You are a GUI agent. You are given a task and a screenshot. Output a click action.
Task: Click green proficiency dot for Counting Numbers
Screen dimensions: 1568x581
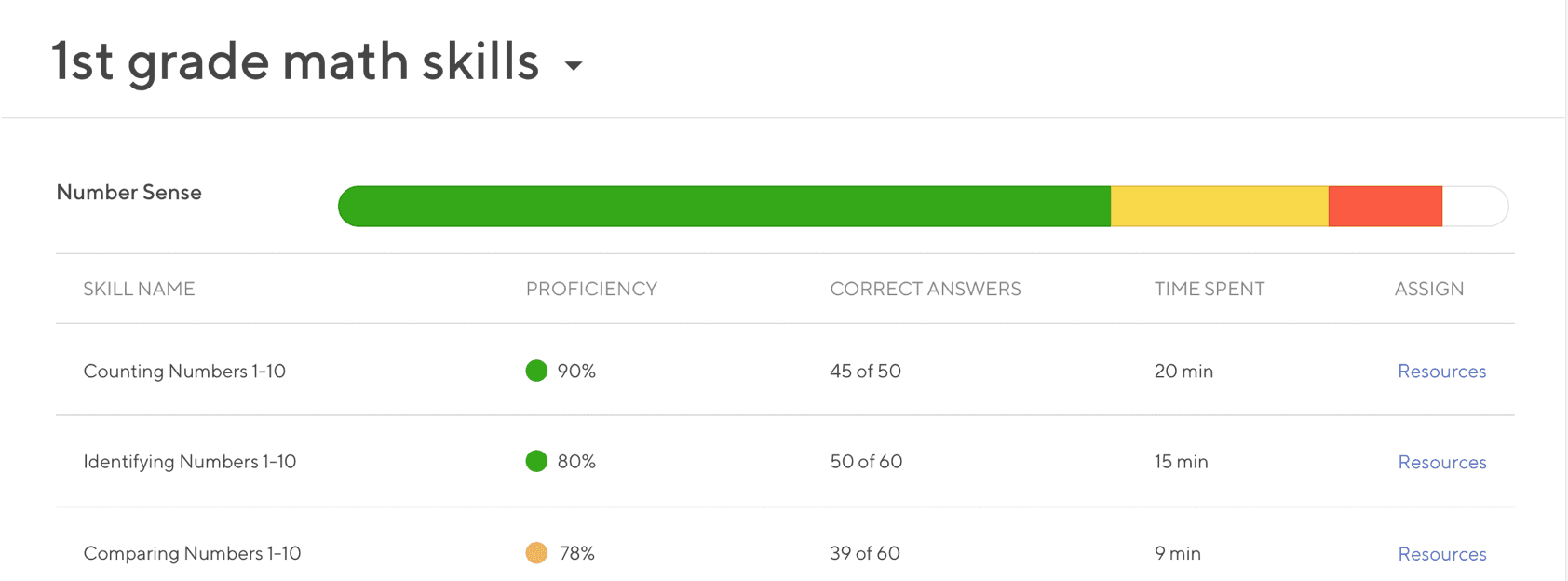tap(536, 371)
